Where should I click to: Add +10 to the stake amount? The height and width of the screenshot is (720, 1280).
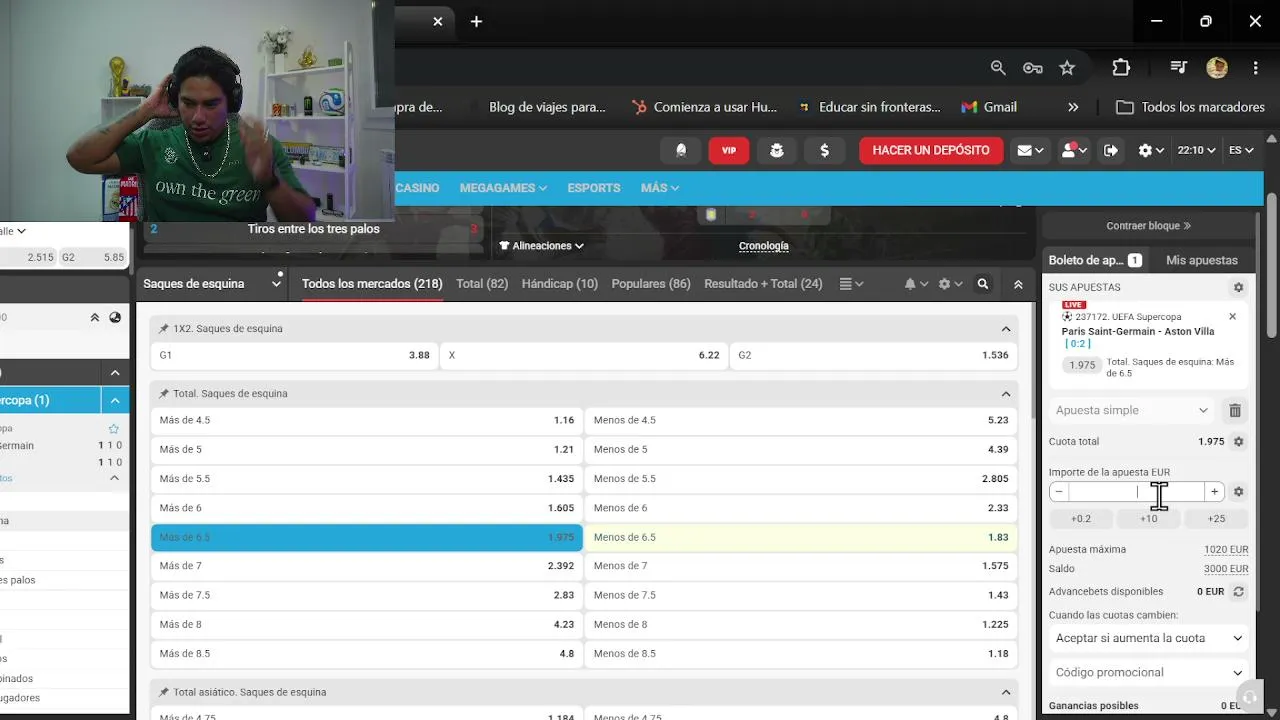(1148, 519)
